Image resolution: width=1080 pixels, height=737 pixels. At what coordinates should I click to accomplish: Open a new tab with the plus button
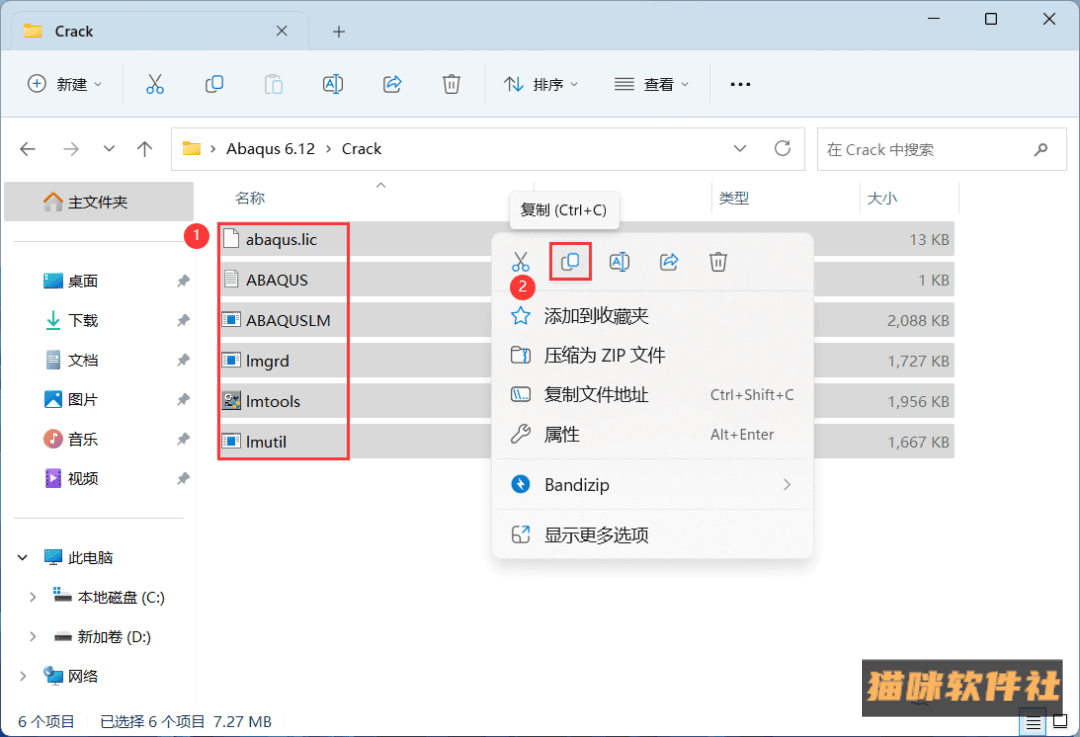pyautogui.click(x=339, y=32)
